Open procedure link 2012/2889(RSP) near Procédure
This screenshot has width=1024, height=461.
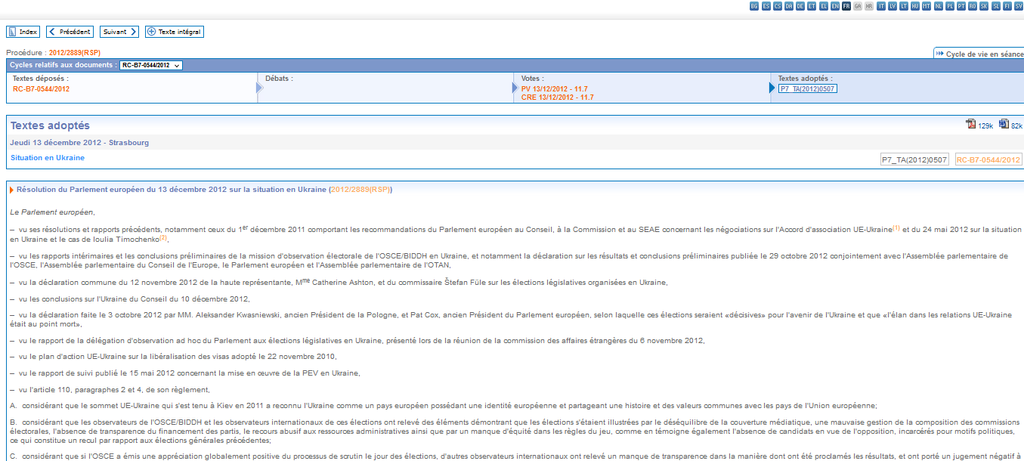74,52
